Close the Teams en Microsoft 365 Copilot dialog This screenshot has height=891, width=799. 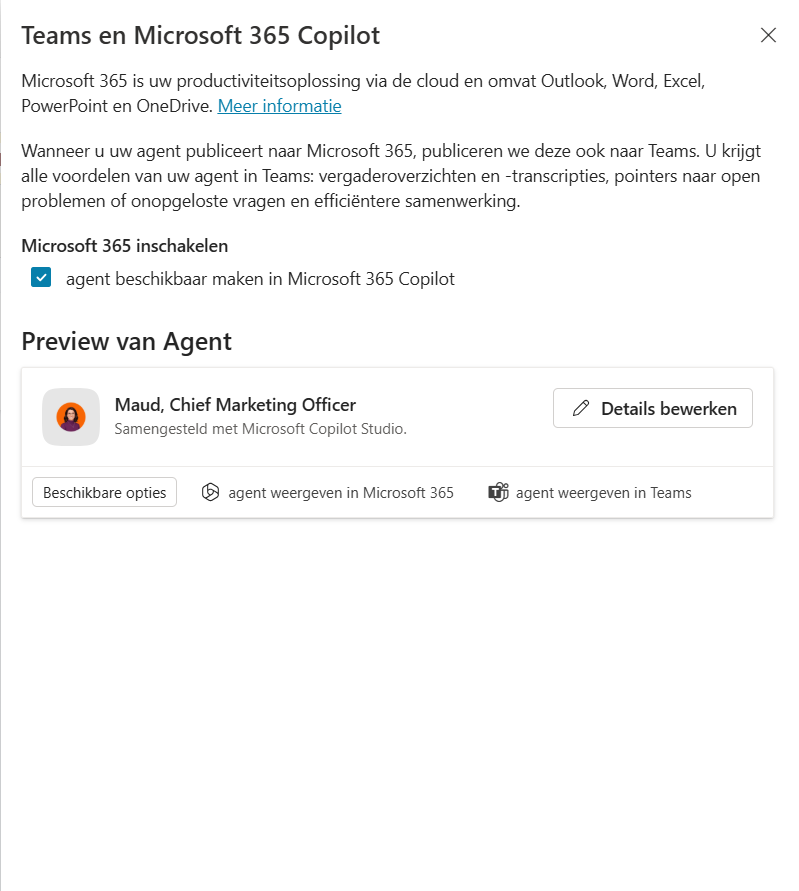tap(768, 35)
